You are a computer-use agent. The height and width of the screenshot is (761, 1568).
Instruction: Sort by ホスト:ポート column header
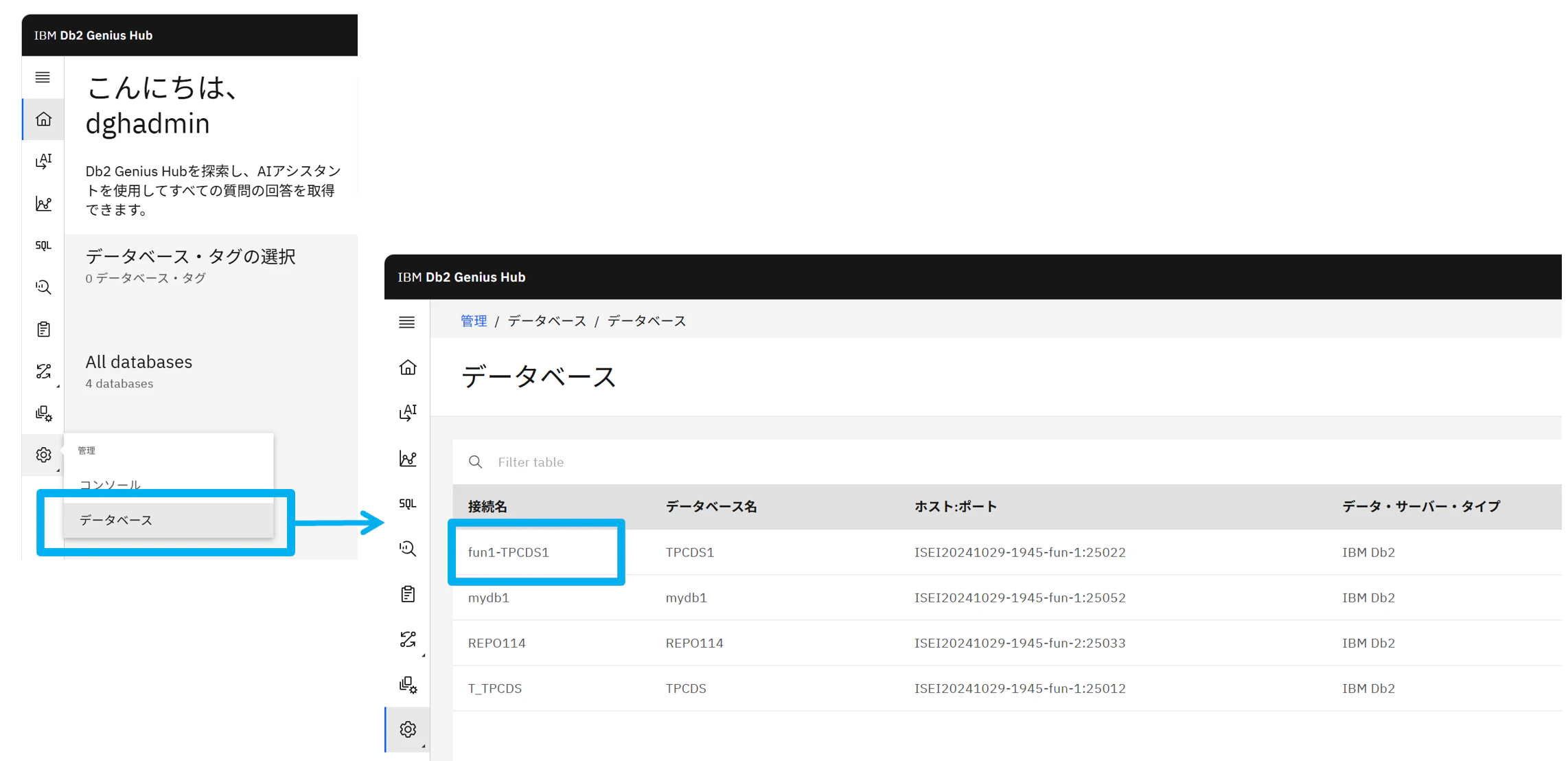pos(955,507)
